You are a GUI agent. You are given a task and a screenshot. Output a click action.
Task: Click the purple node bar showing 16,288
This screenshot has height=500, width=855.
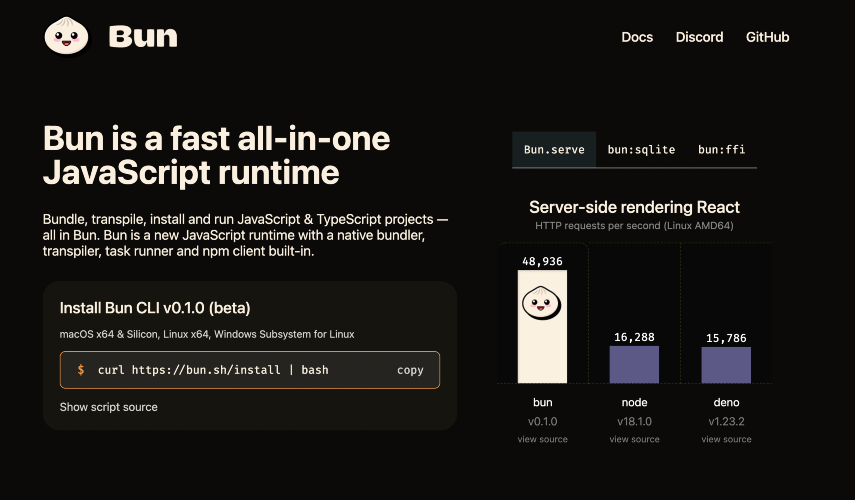634,364
